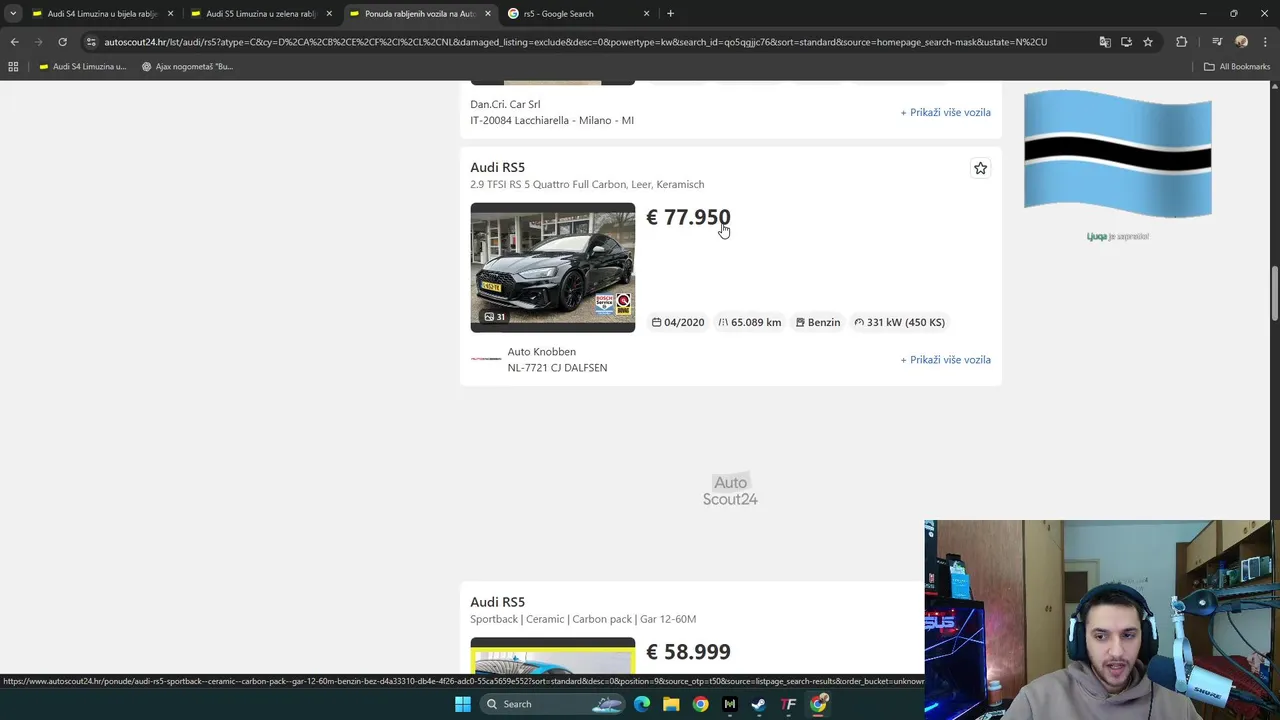This screenshot has height=720, width=1280.
Task: Open the Audi RS5 2.9 TFSI listing title
Action: pyautogui.click(x=497, y=167)
